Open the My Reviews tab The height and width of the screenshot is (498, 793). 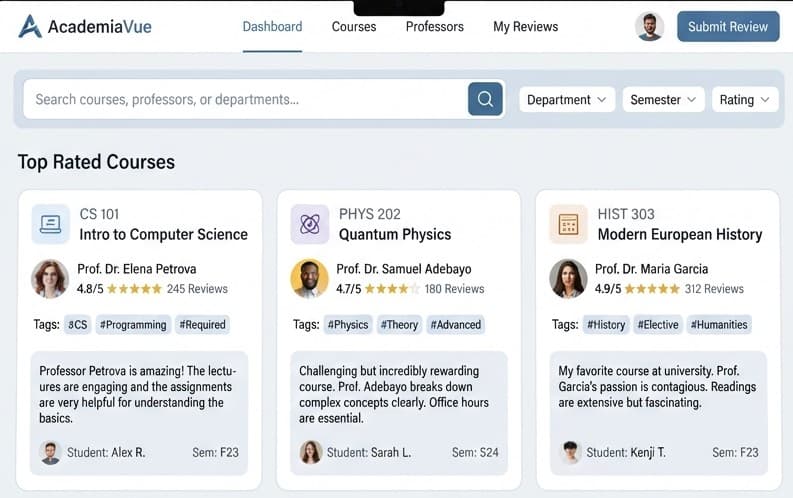pyautogui.click(x=525, y=27)
